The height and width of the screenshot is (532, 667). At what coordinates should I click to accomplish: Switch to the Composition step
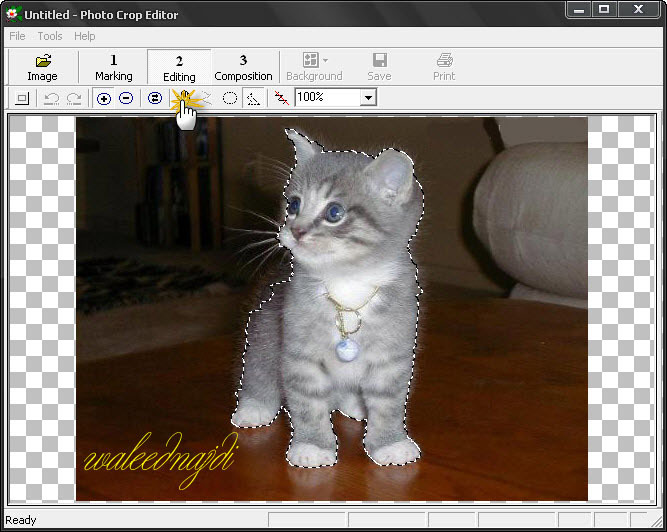point(243,67)
